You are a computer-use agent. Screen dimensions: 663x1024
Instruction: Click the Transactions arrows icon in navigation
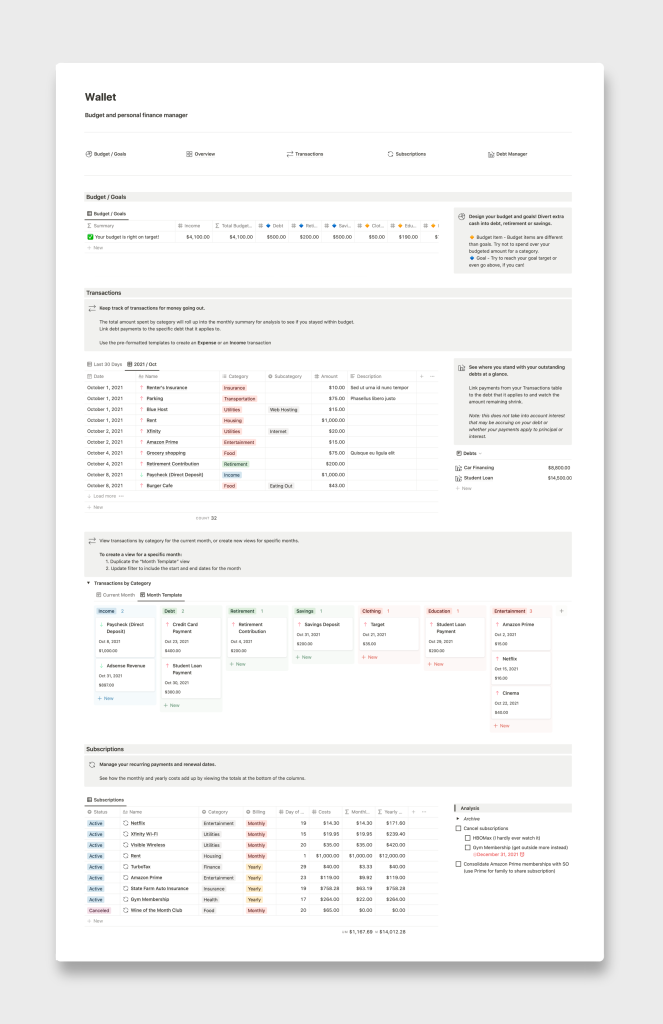[290, 154]
